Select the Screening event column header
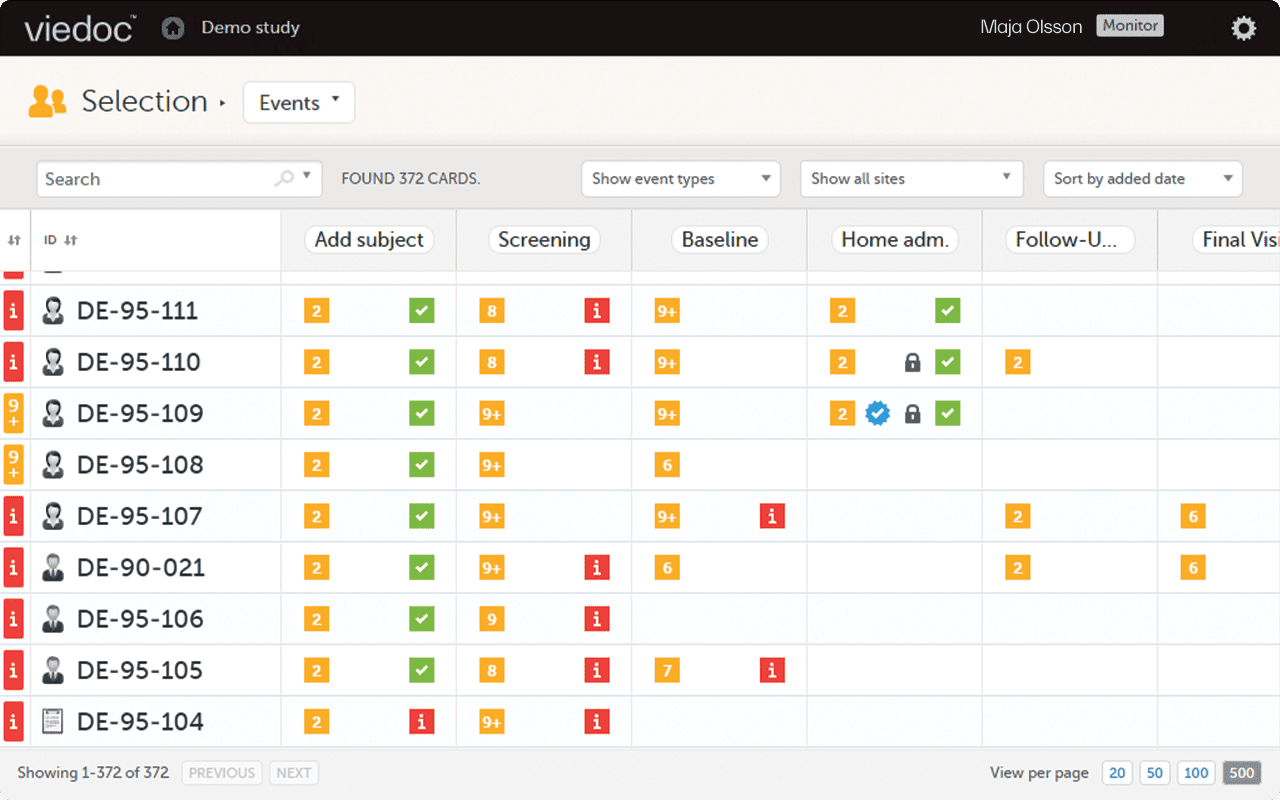 (x=544, y=240)
